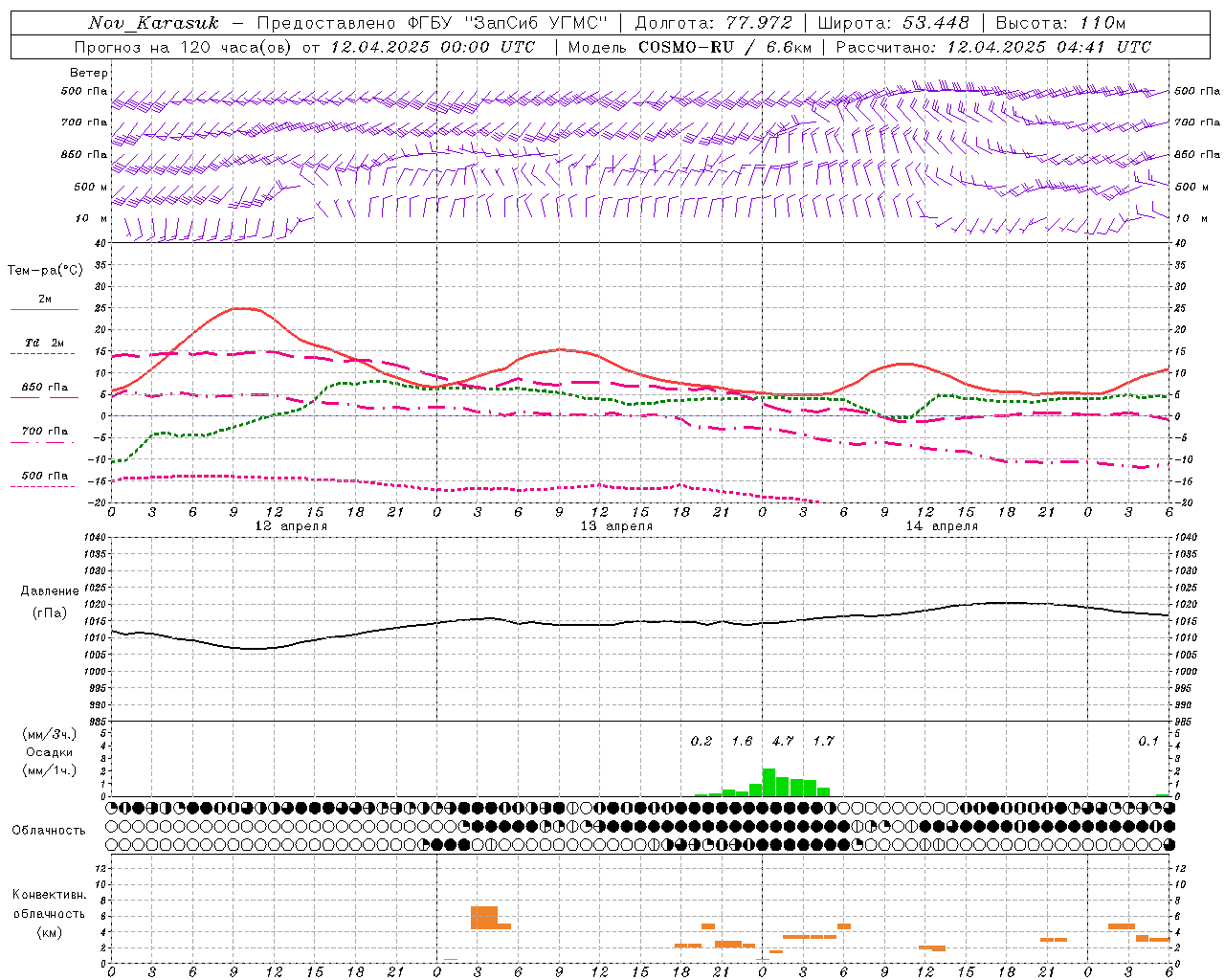Click the "Давление" pressure panel label

50,591
